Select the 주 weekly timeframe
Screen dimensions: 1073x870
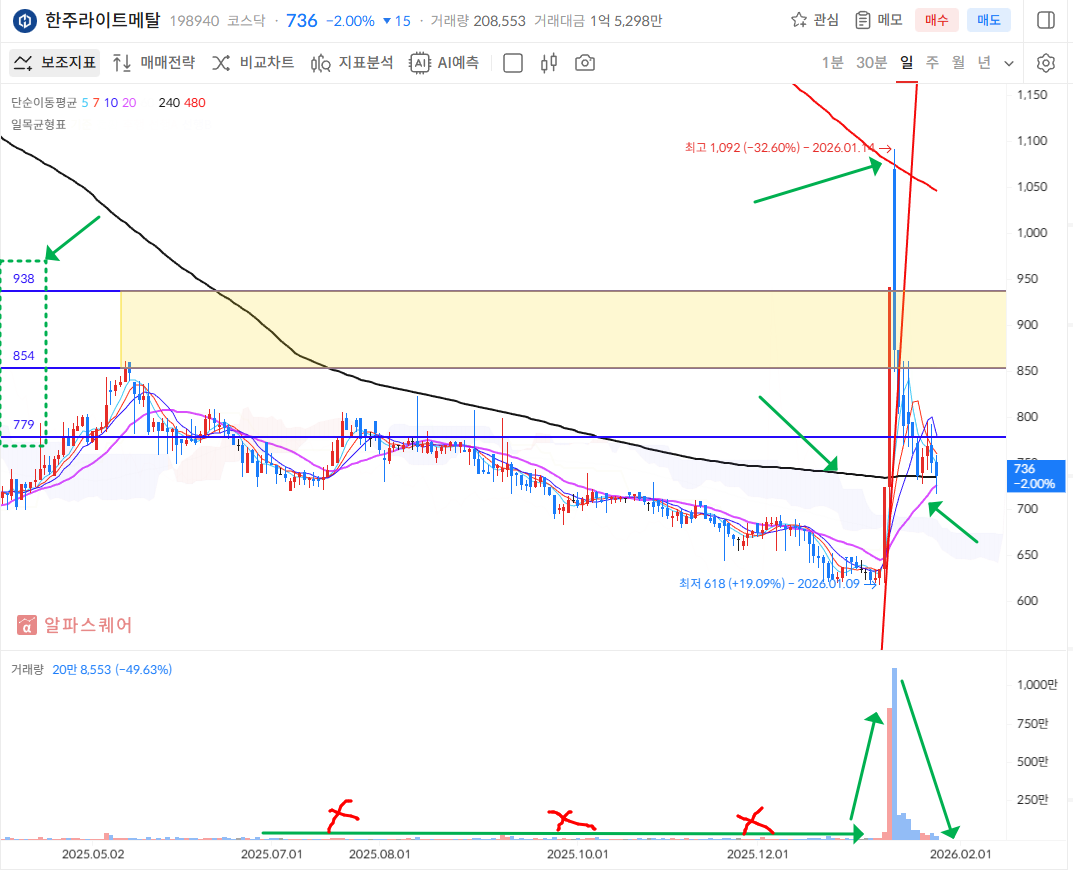[x=932, y=63]
